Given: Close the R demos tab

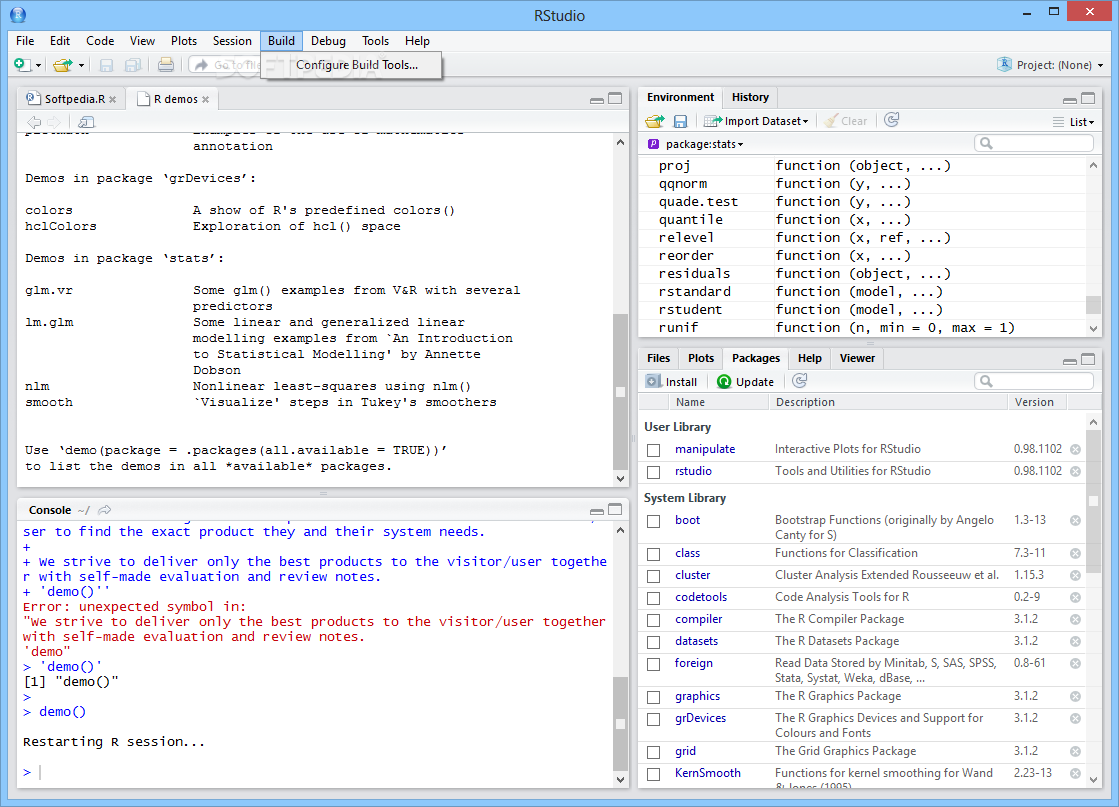Looking at the screenshot, I should tap(206, 100).
